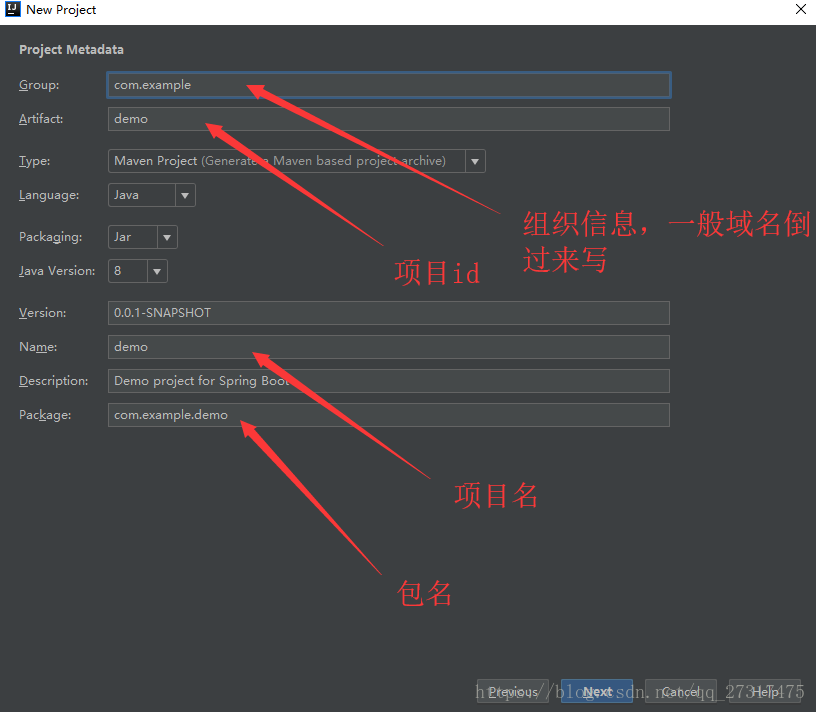
Task: Click the Version label
Action: [43, 313]
